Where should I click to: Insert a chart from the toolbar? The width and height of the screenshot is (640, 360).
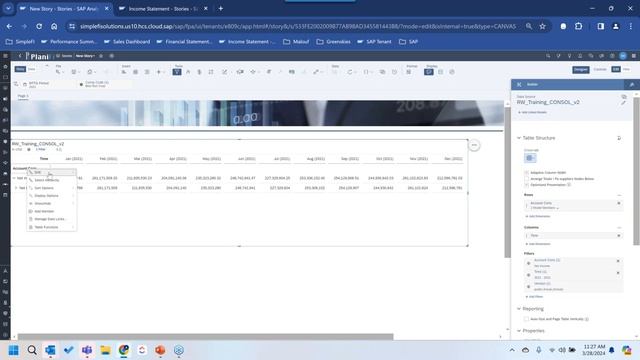click(x=124, y=72)
